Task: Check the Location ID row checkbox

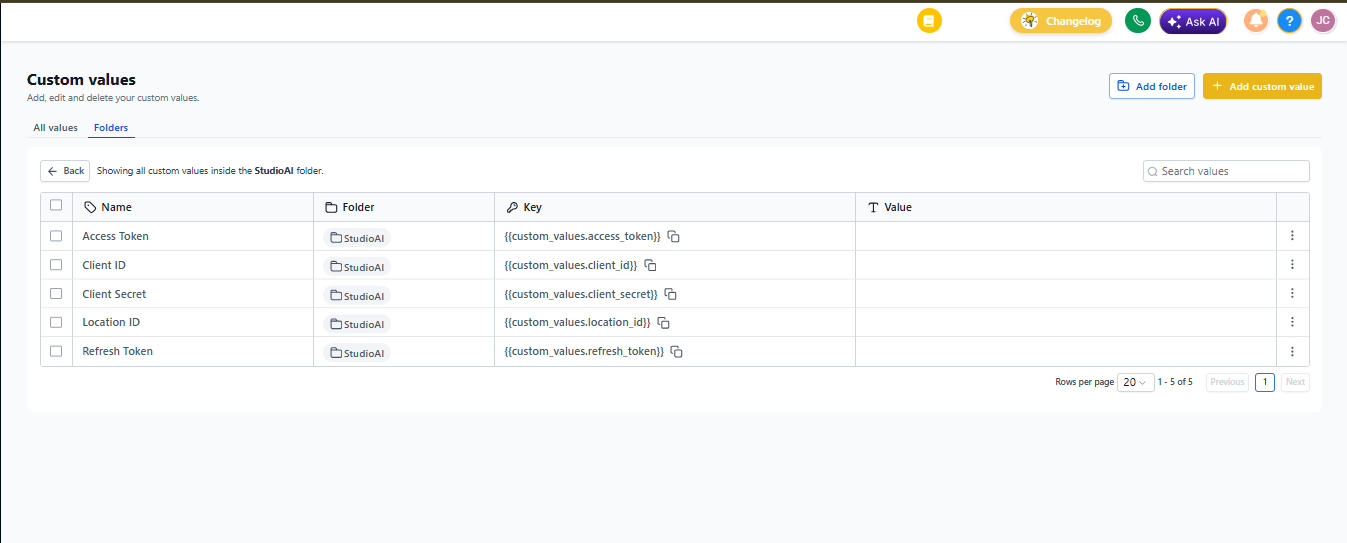Action: (x=56, y=322)
